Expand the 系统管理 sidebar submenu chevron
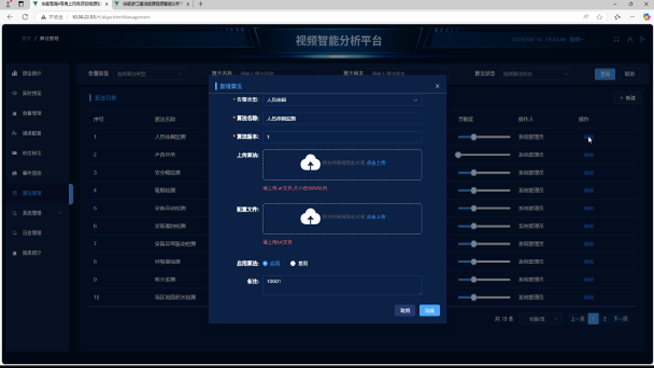This screenshot has height=368, width=654. click(60, 213)
